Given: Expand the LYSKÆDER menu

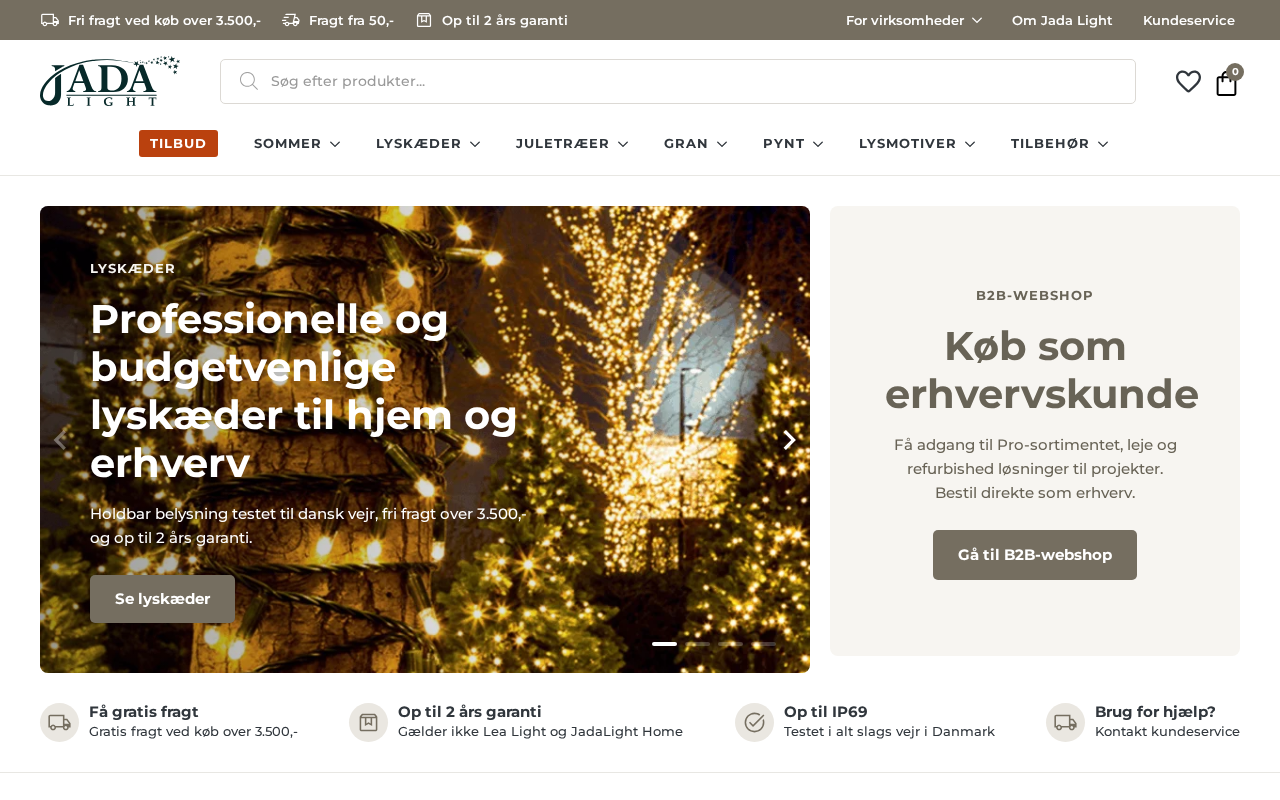Looking at the screenshot, I should (x=428, y=144).
